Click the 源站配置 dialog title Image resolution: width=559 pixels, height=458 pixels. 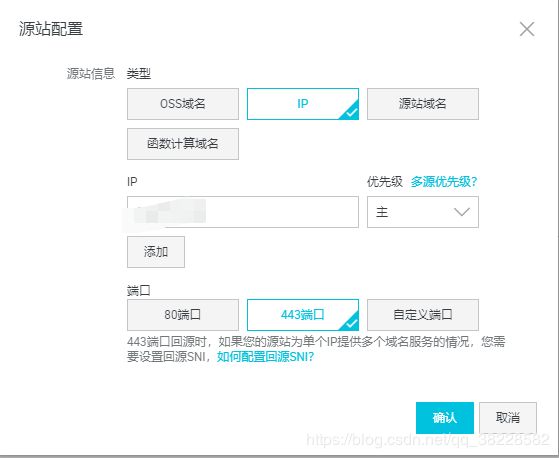(51, 29)
